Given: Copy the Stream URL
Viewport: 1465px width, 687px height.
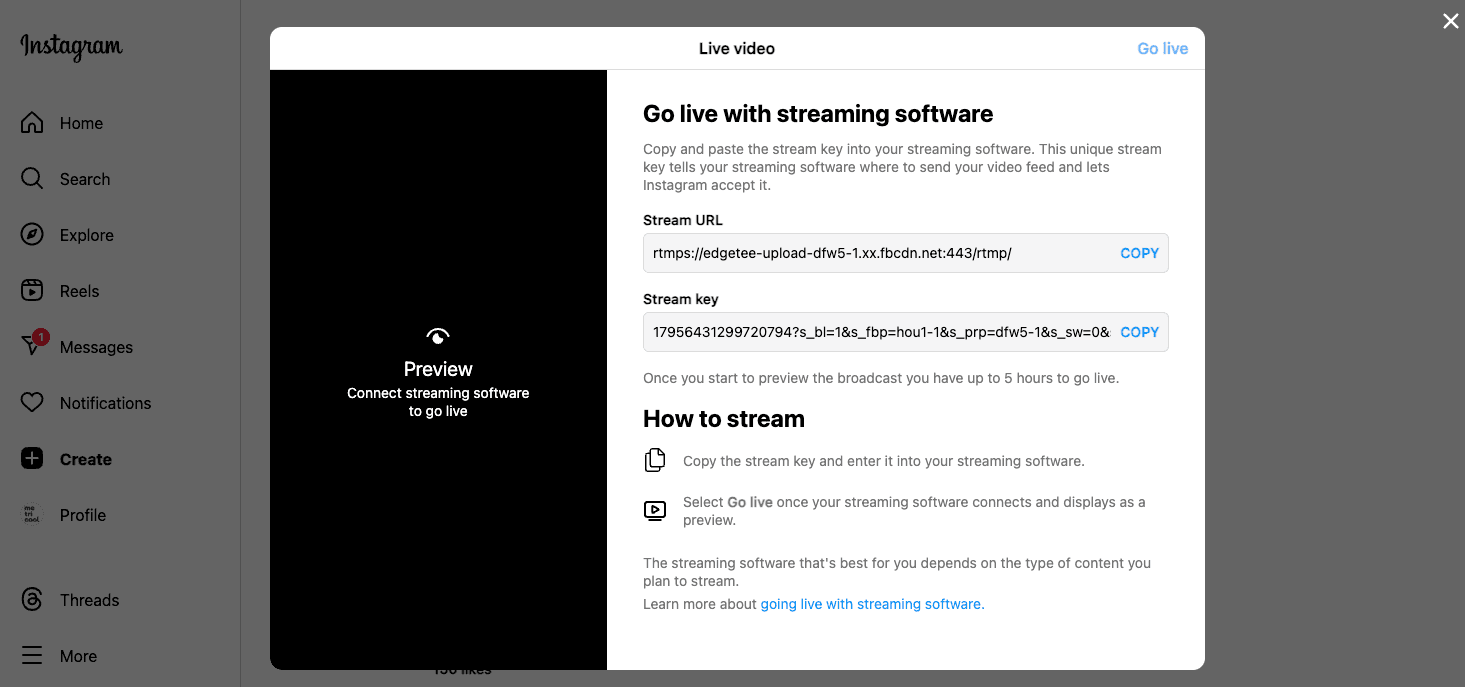Looking at the screenshot, I should click(1139, 252).
